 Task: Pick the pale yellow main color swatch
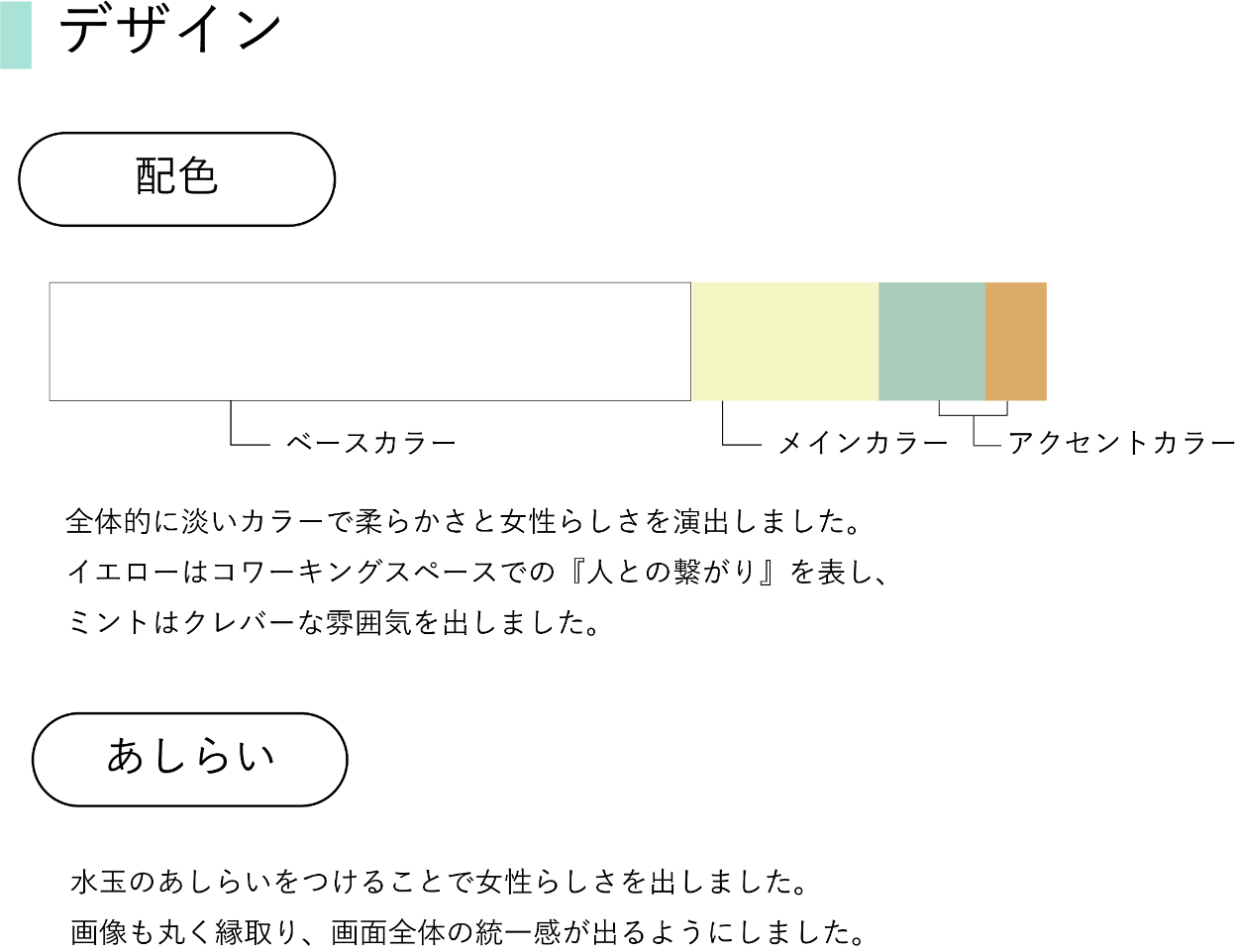pos(784,341)
